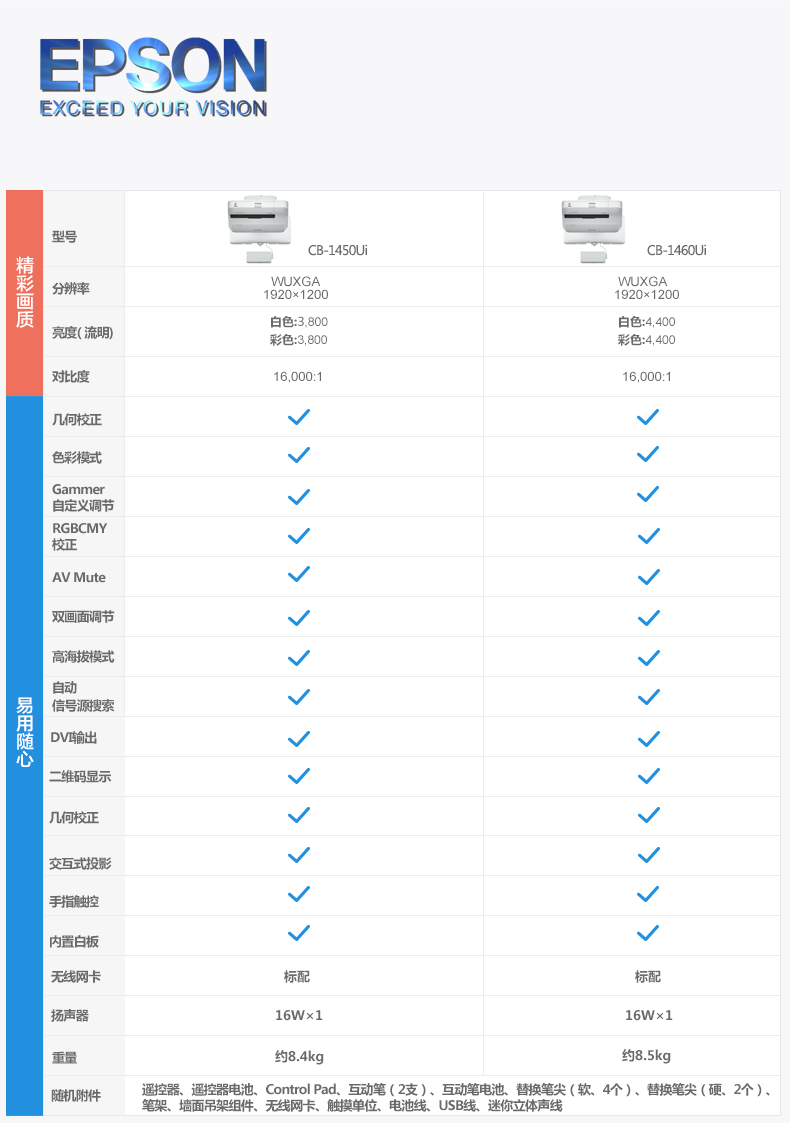The width and height of the screenshot is (790, 1123).
Task: Click CB-1460Ui checkmark for 高海拔模式
Action: (647, 657)
